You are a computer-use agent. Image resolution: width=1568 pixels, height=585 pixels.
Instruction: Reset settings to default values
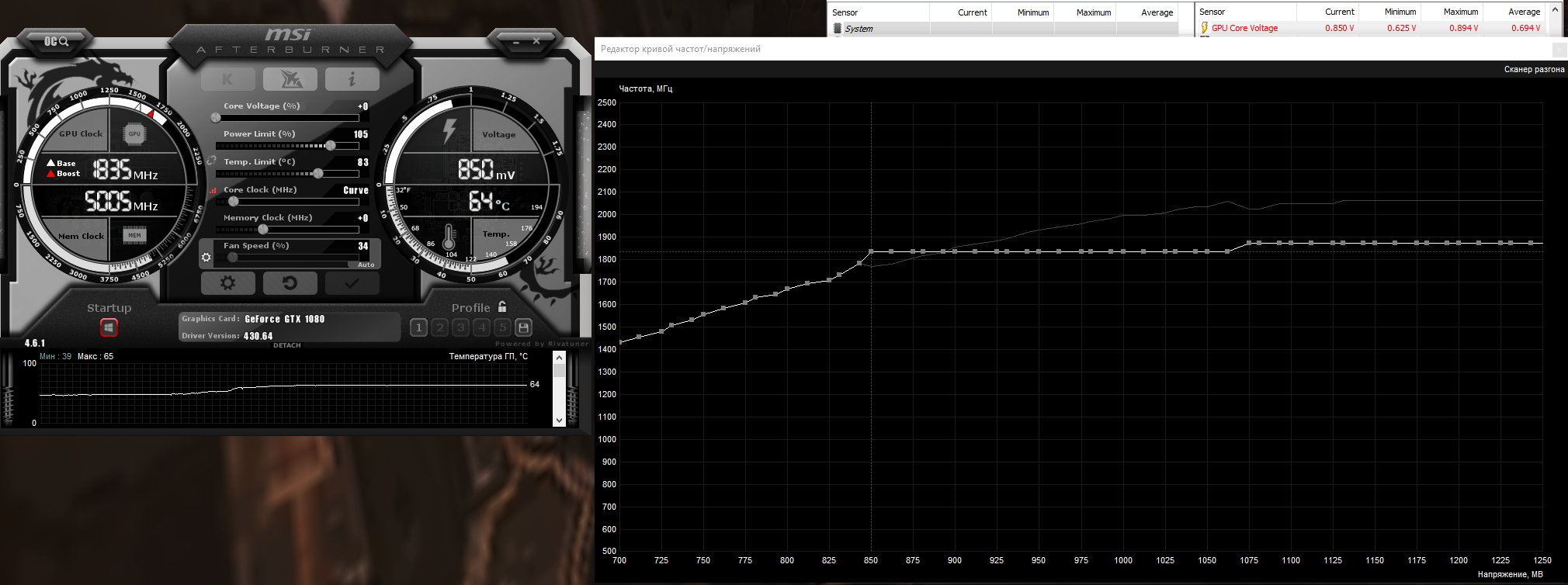290,283
